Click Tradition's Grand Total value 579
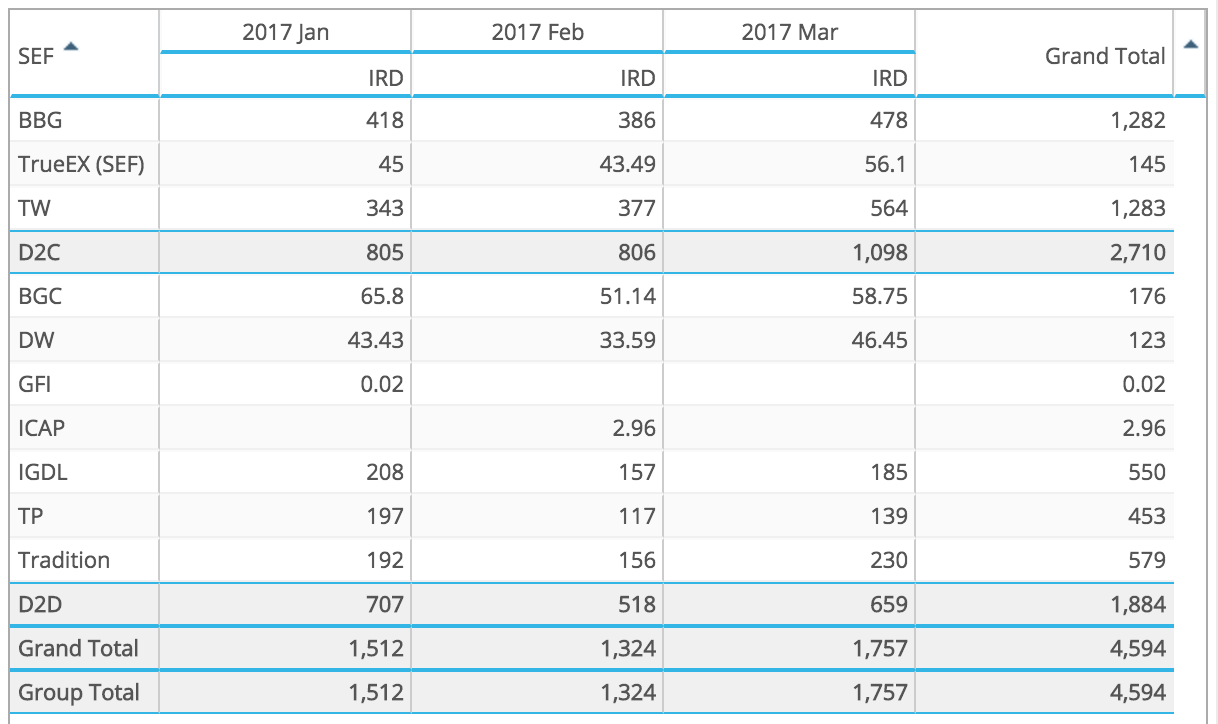Image resolution: width=1218 pixels, height=724 pixels. tap(1147, 560)
